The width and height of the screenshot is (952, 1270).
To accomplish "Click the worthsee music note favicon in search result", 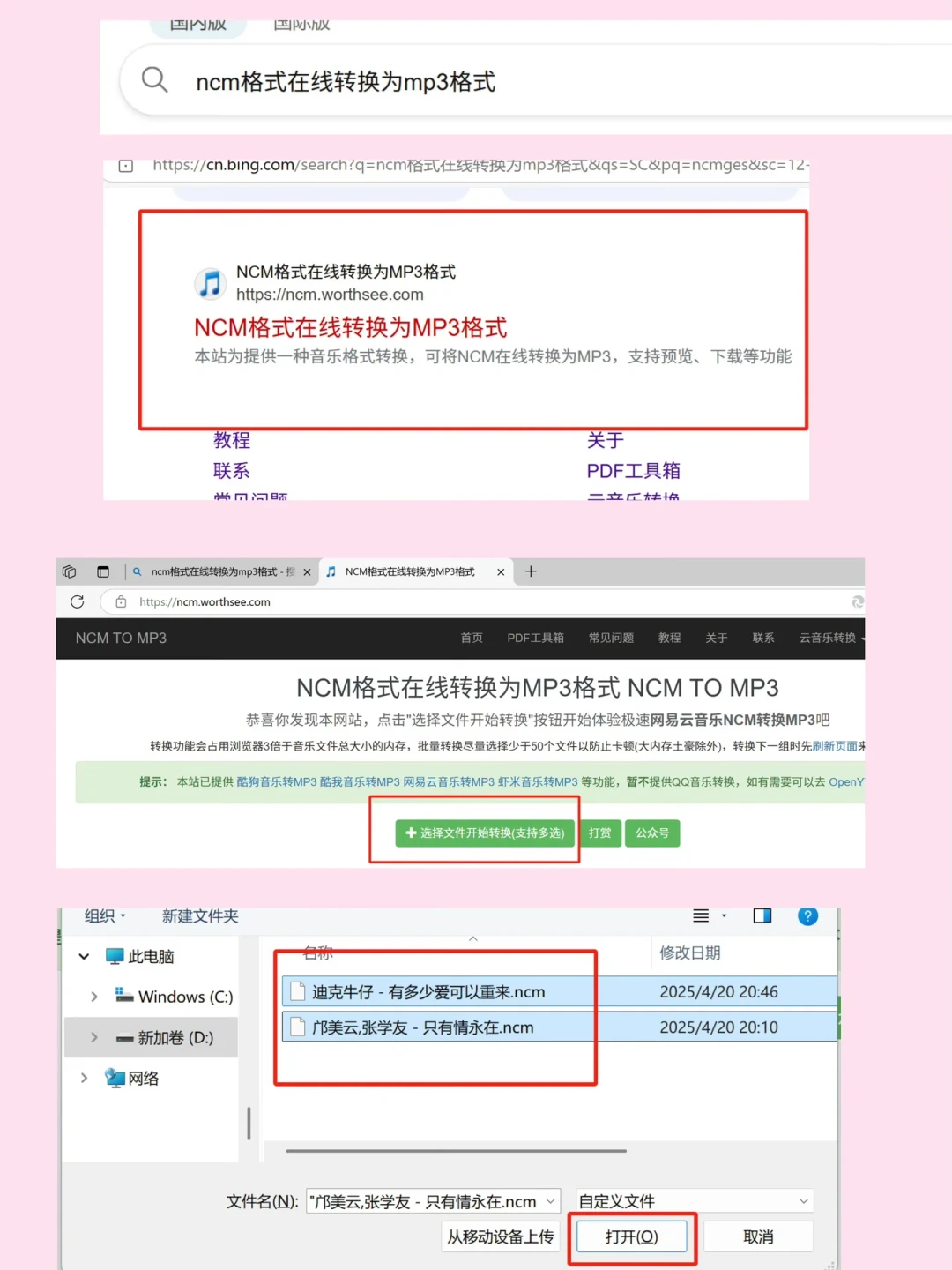I will pyautogui.click(x=210, y=283).
